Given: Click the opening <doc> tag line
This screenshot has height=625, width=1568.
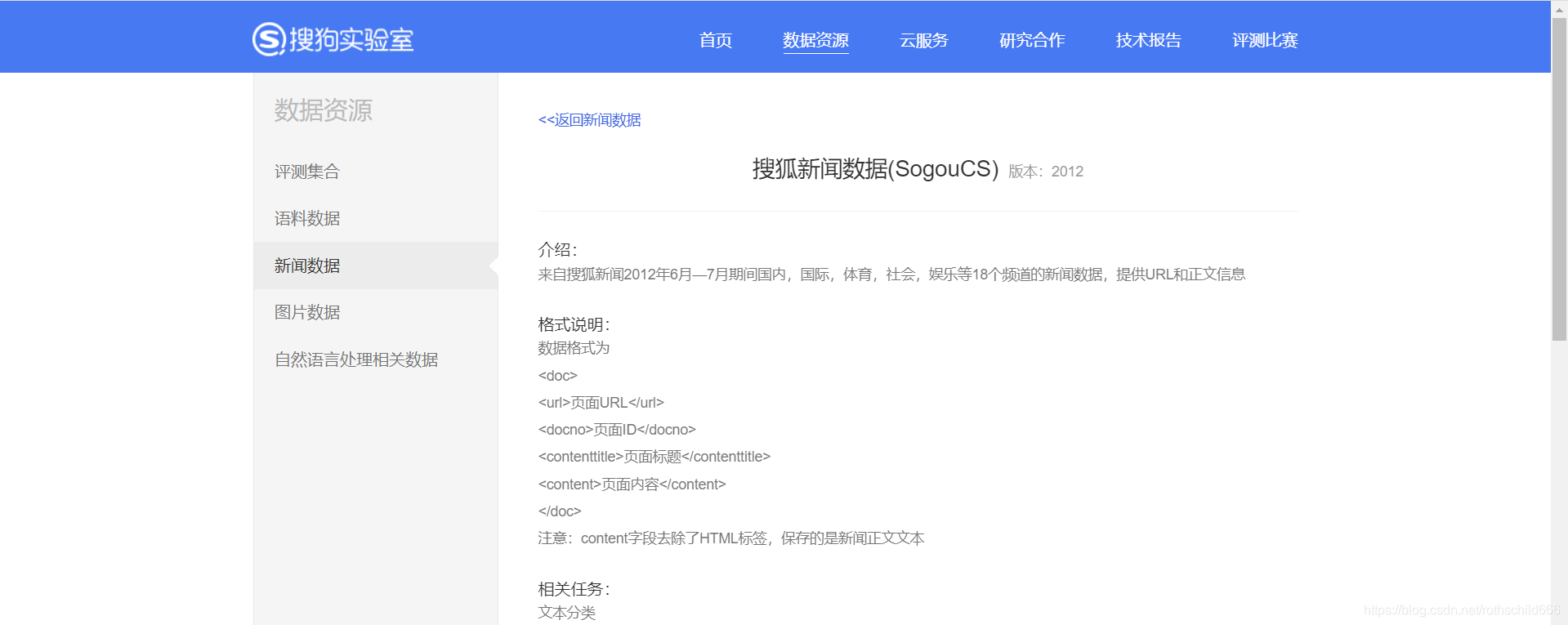Looking at the screenshot, I should (x=557, y=376).
